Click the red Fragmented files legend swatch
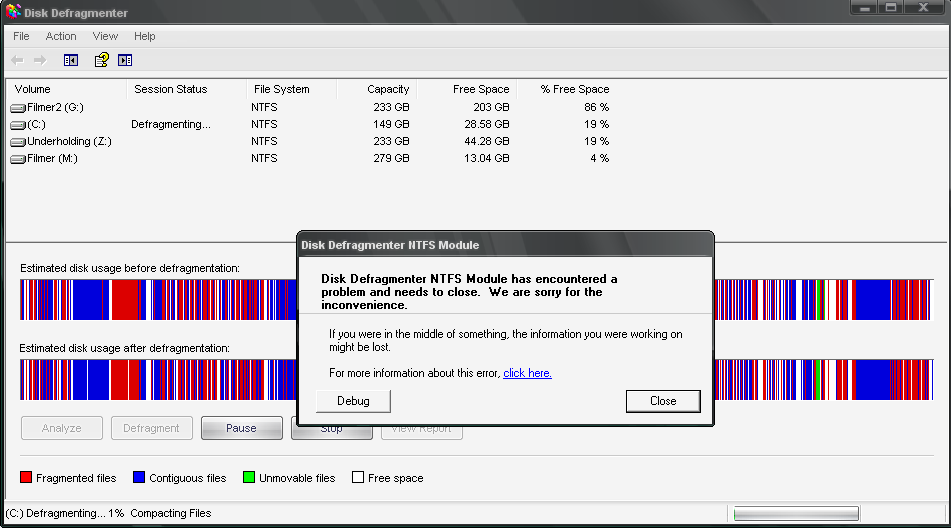The image size is (951, 528). [x=26, y=477]
